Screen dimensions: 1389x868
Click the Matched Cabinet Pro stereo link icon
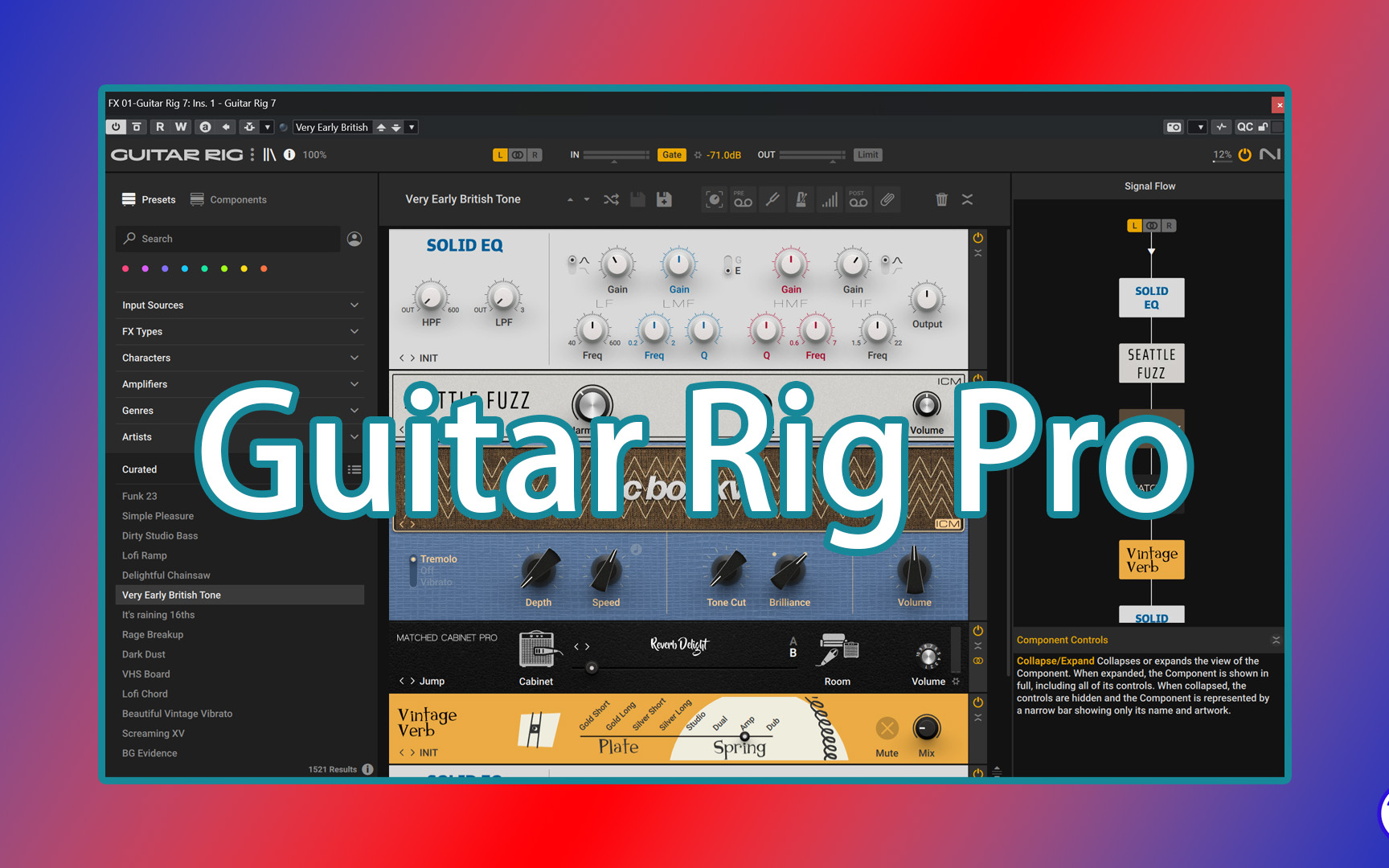point(978,661)
